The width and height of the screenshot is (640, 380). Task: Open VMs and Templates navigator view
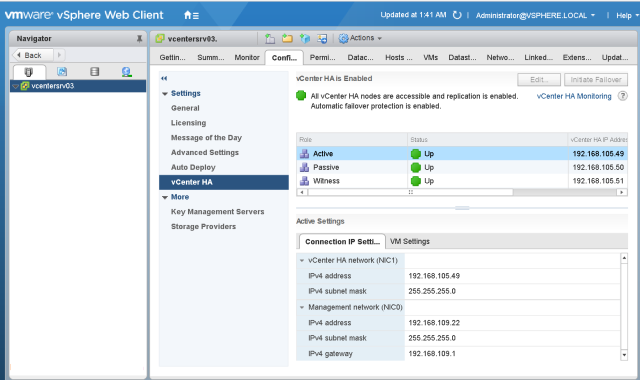click(62, 72)
